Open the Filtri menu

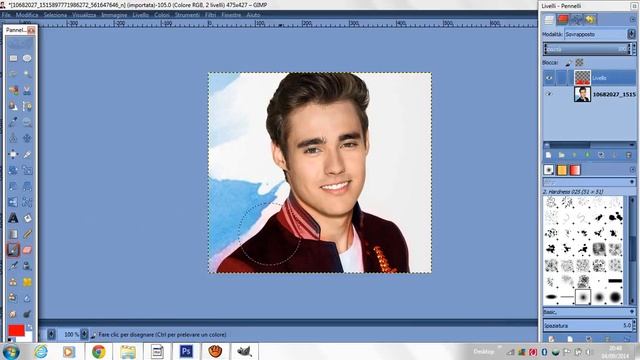click(210, 15)
